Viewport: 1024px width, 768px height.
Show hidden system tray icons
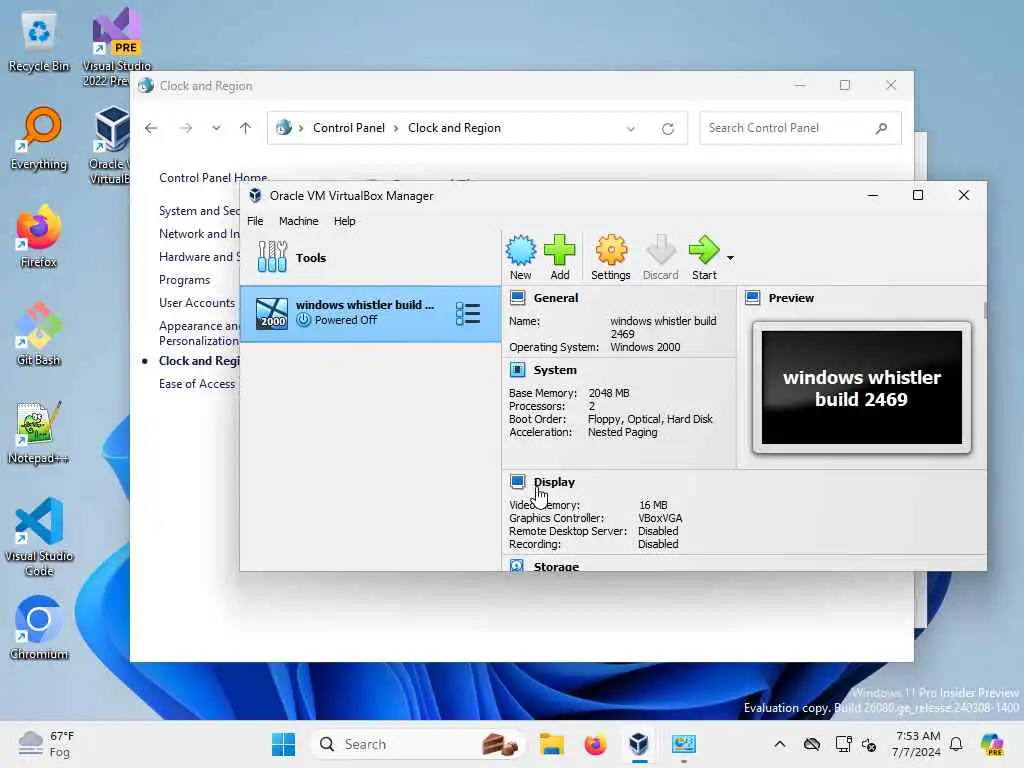pos(780,744)
